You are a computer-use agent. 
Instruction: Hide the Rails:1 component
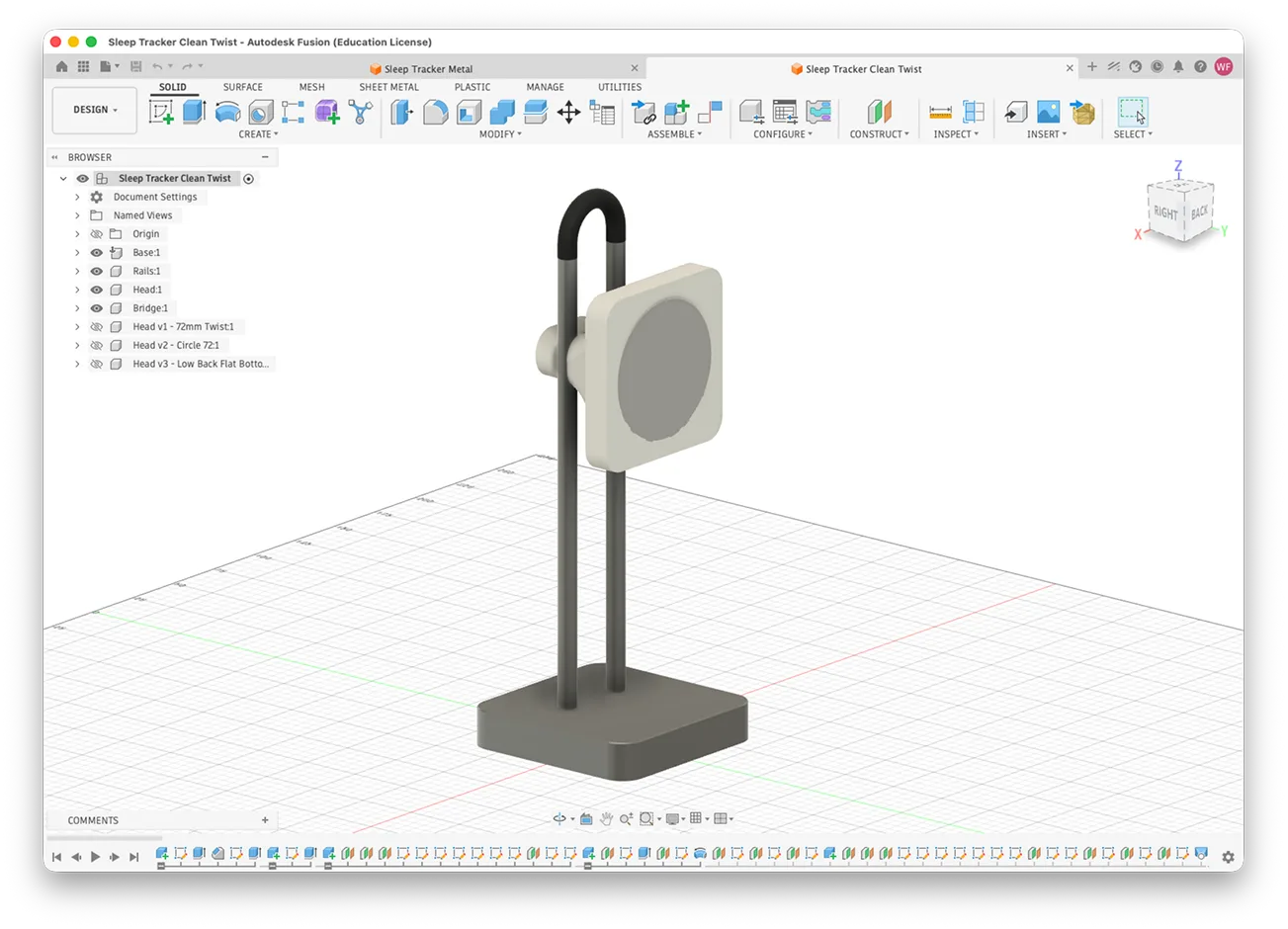[97, 271]
